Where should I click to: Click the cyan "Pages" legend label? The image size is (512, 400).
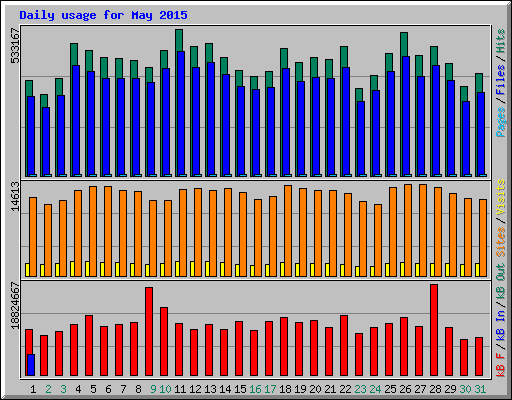point(501,122)
